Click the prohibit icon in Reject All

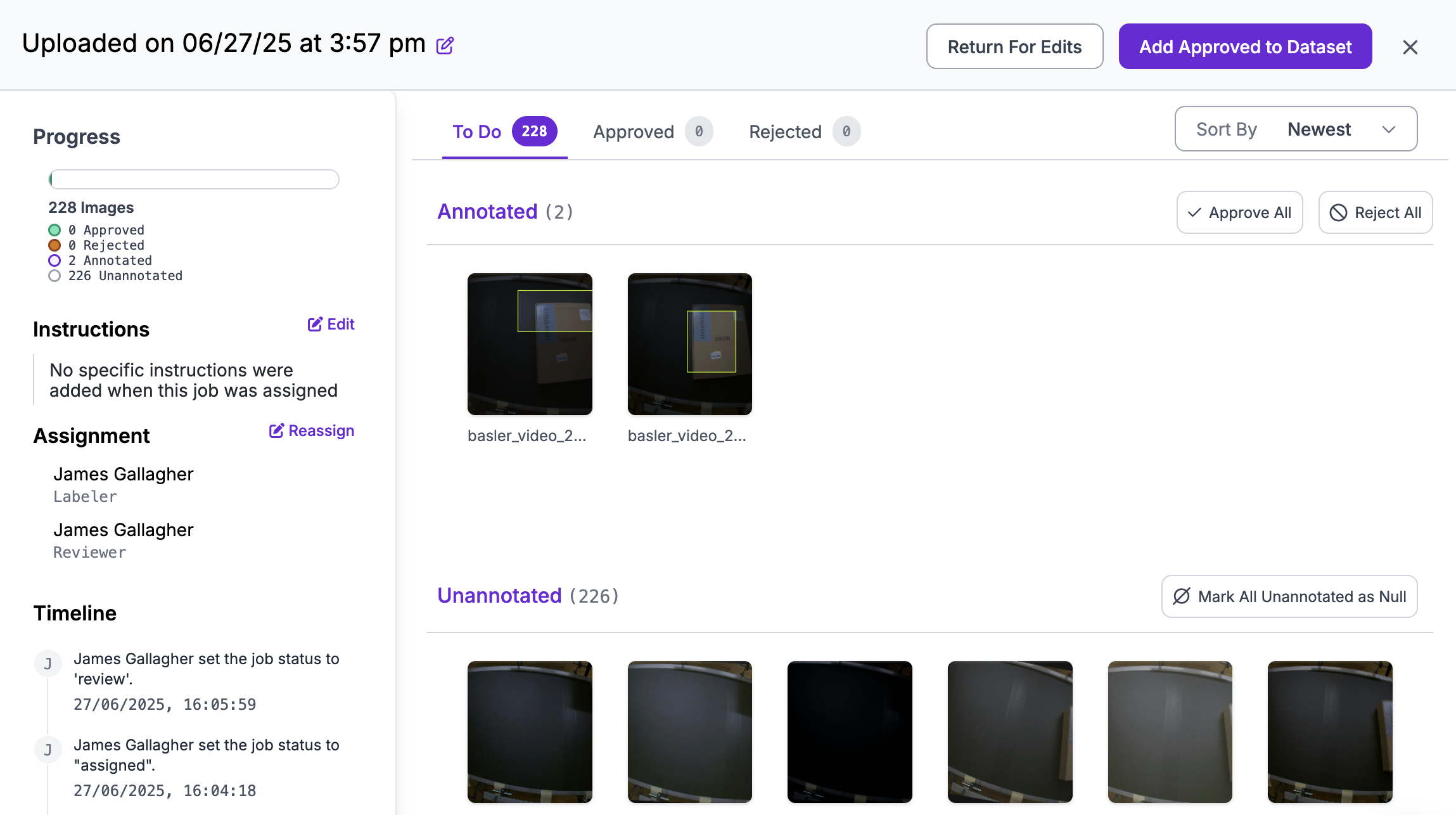coord(1338,213)
